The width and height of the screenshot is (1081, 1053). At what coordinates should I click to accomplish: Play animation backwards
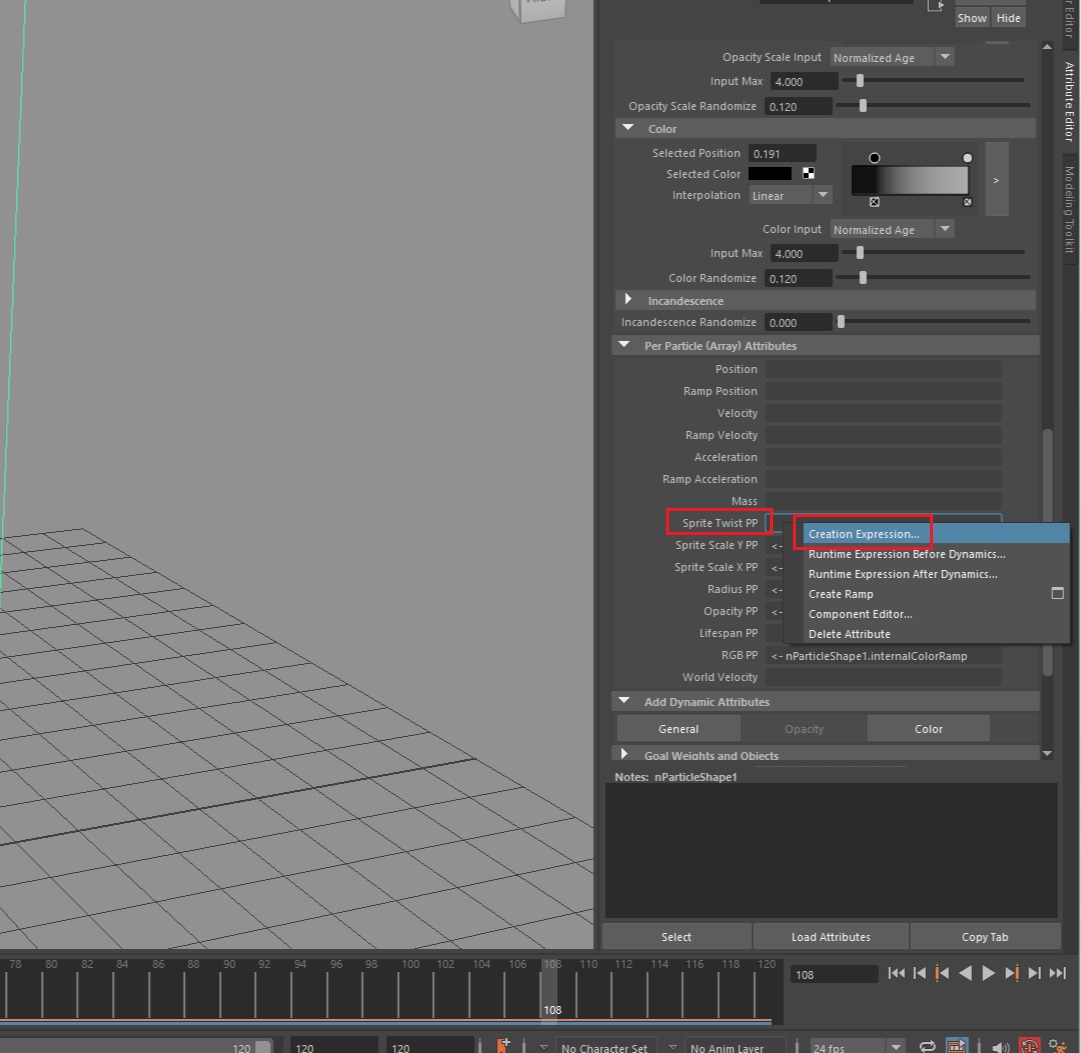tap(965, 973)
